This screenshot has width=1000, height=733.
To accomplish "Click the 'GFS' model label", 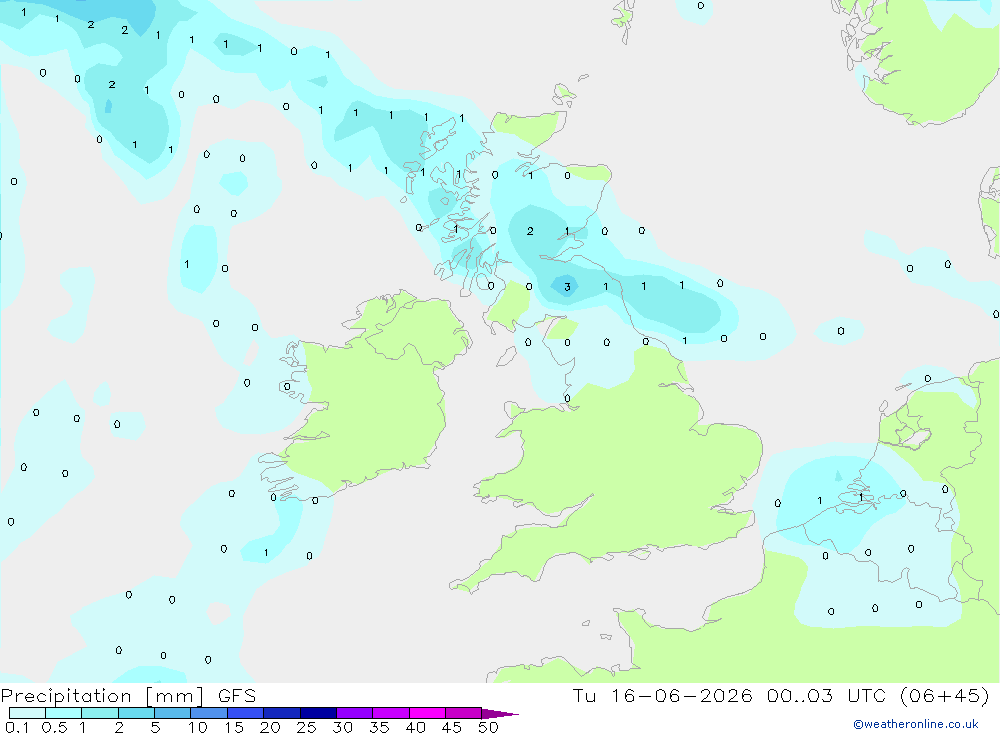I will click(237, 696).
